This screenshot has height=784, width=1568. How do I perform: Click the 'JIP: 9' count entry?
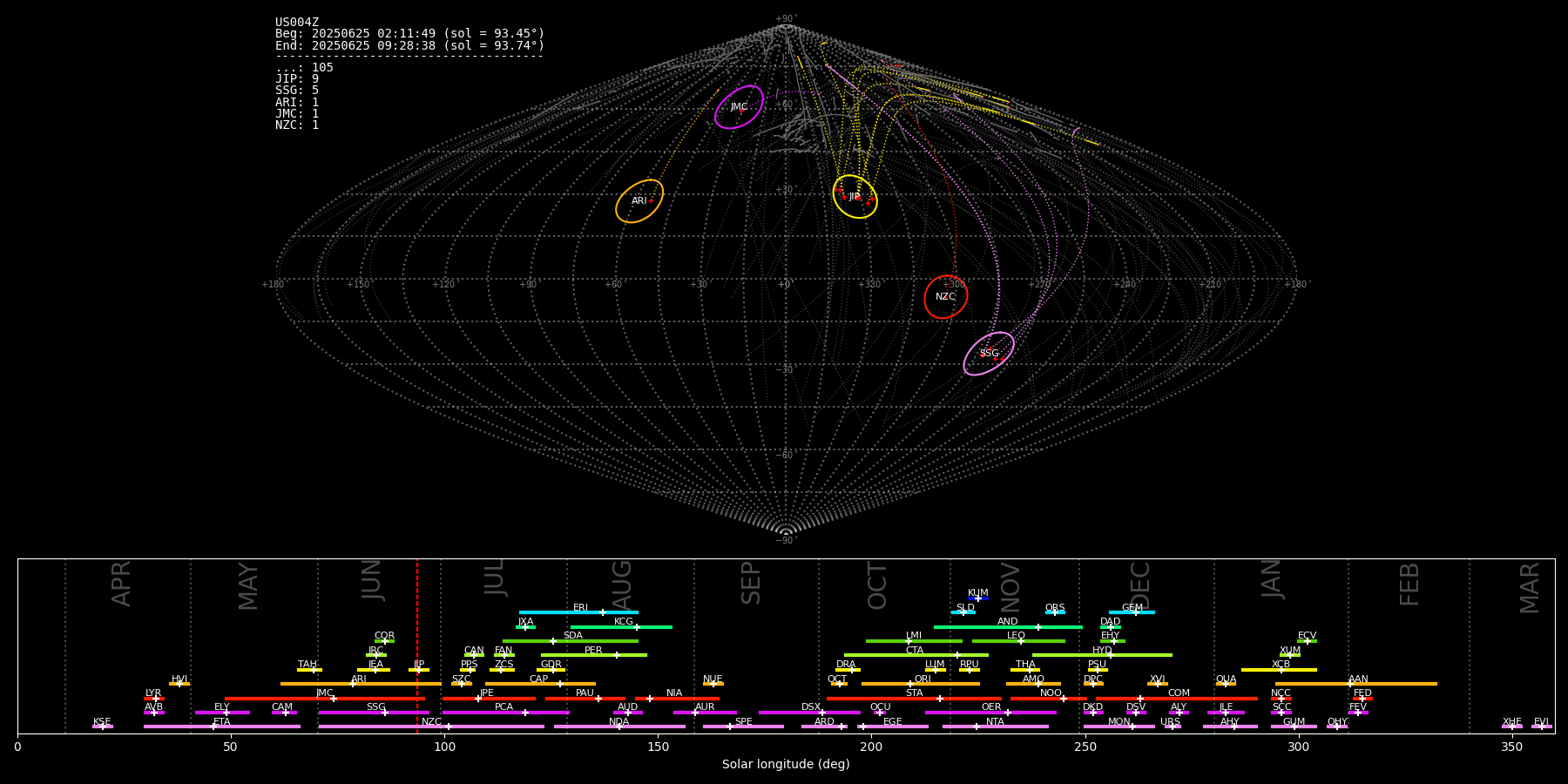tap(297, 79)
